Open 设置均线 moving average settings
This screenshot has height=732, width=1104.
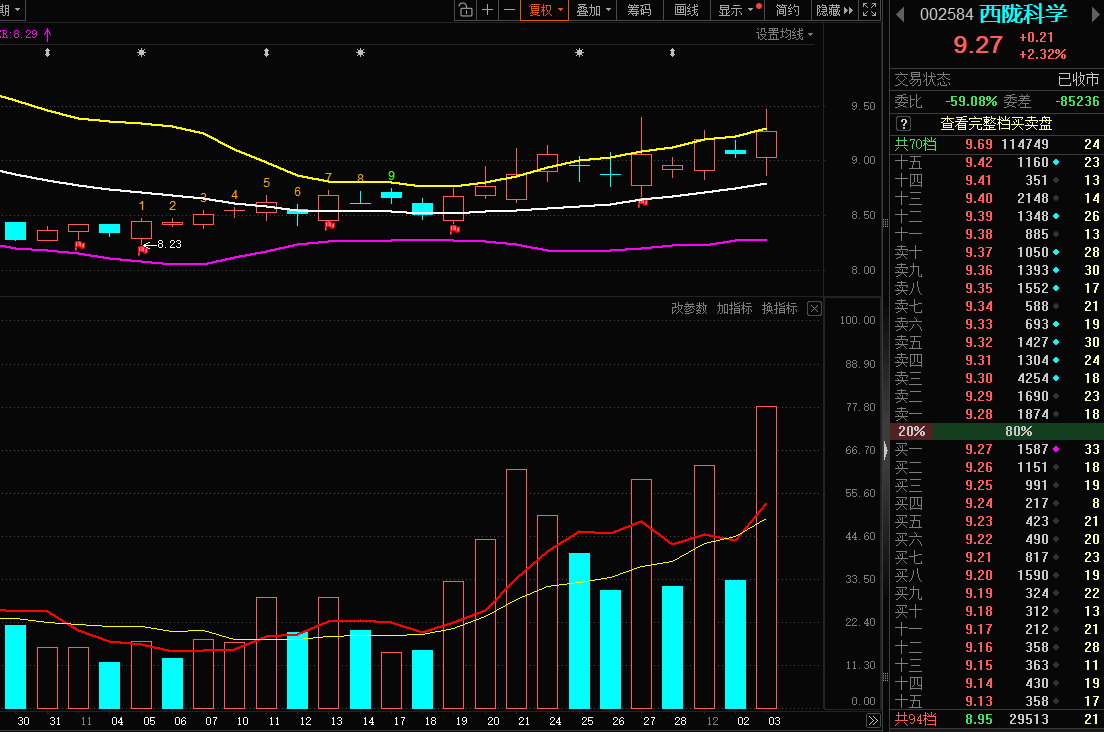pos(784,34)
